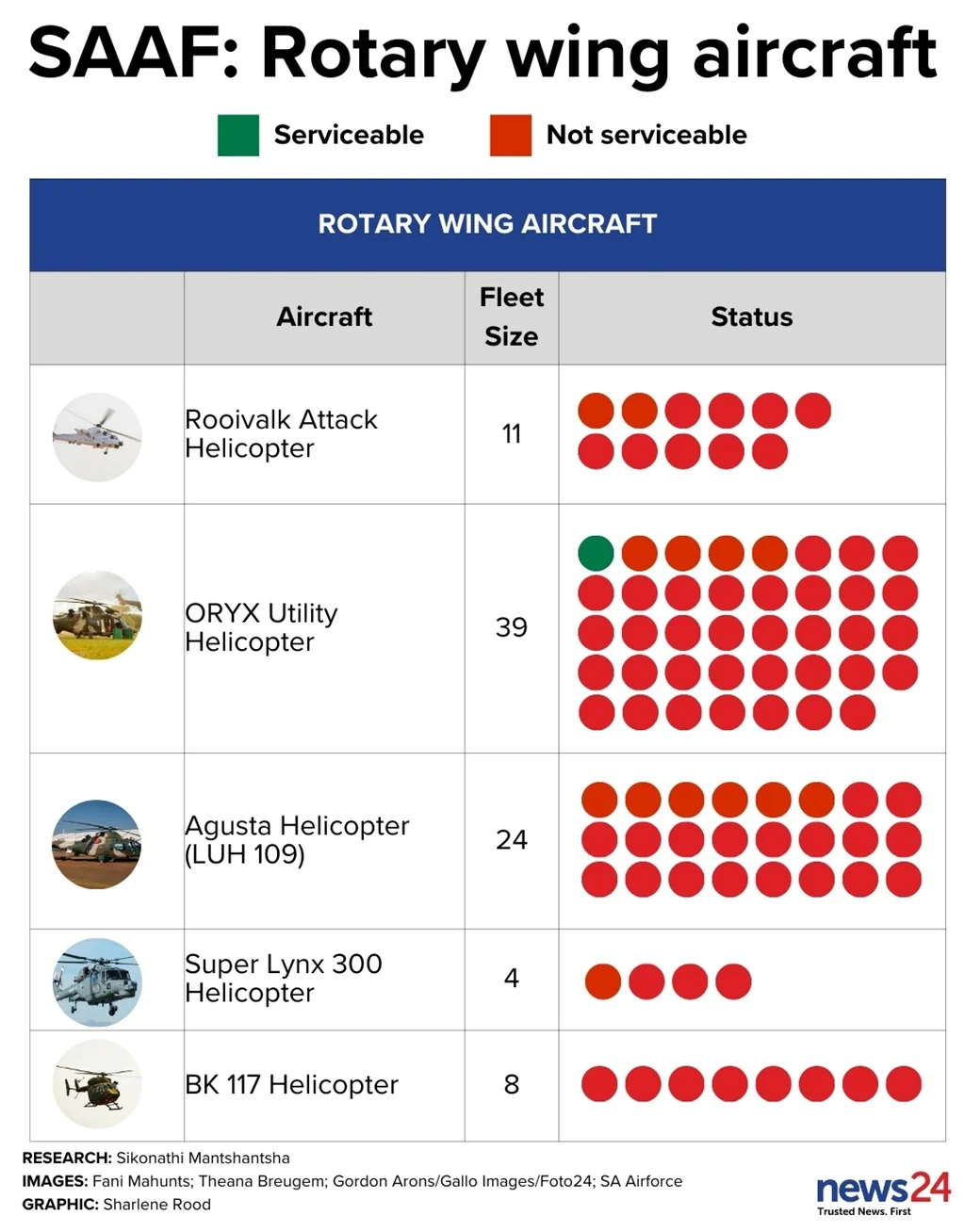Click the Agusta fleet size number 24
Viewport: 965px width, 1232px height.
(512, 840)
